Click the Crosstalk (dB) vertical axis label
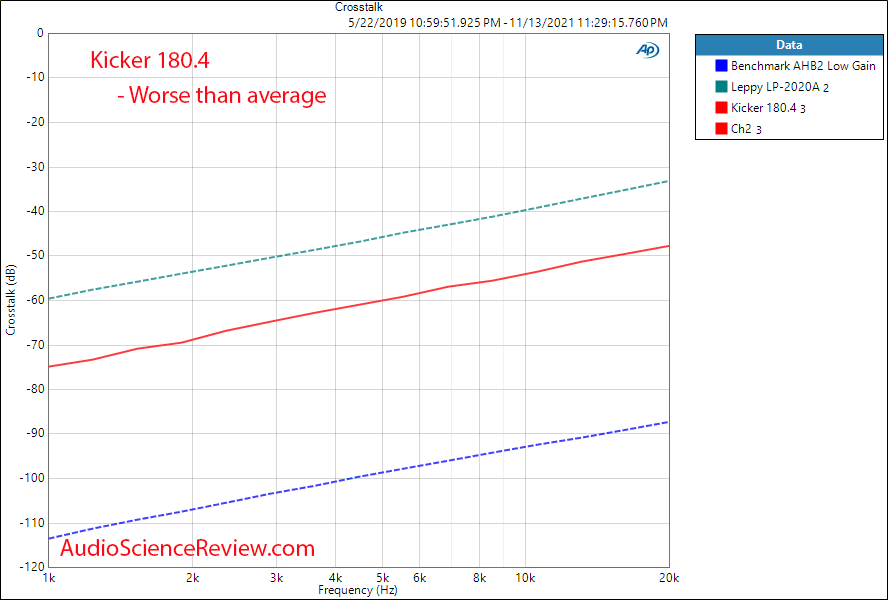 11,300
